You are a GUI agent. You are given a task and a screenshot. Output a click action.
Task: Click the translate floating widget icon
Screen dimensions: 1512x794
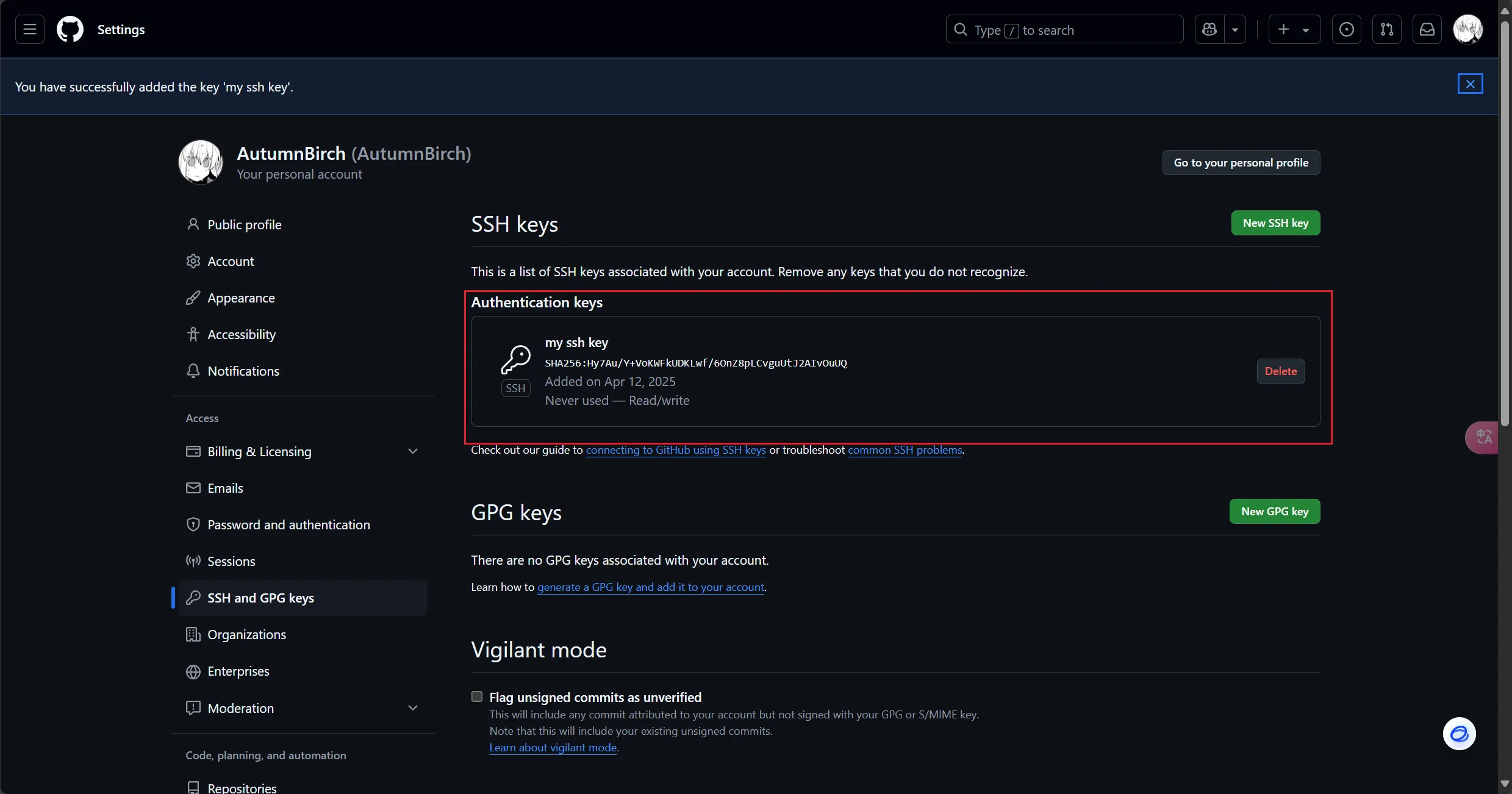click(x=1483, y=437)
